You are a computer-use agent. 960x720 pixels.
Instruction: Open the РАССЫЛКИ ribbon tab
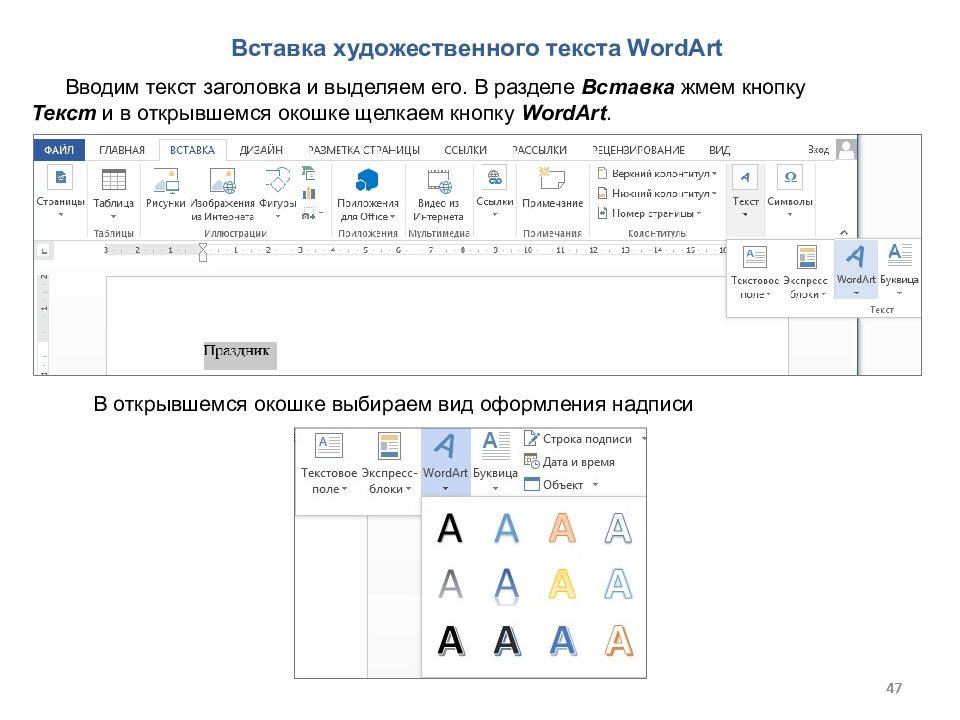click(539, 150)
